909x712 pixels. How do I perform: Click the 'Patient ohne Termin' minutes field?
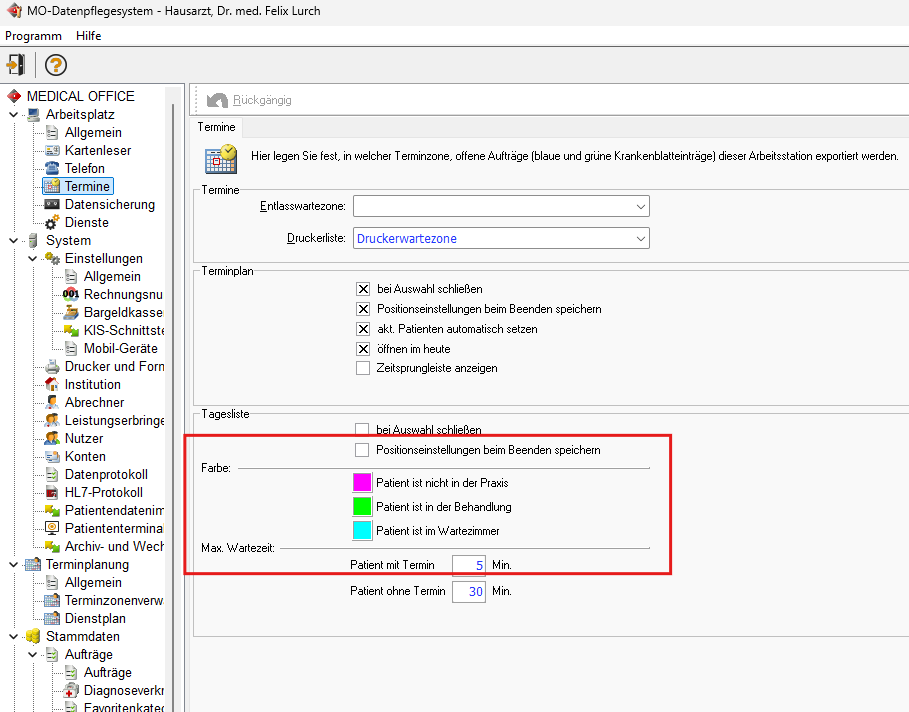coord(467,591)
